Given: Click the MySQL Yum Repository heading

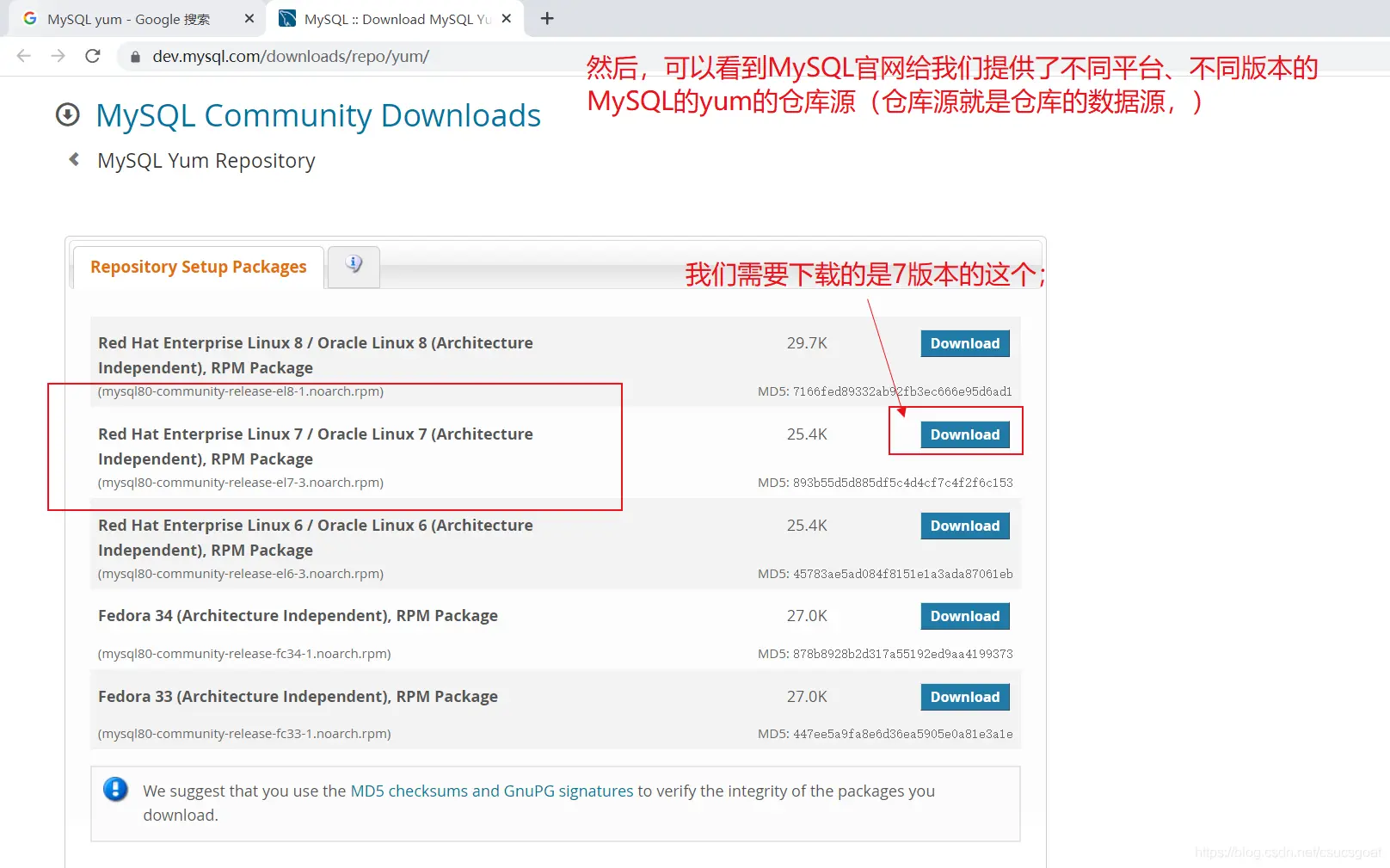Looking at the screenshot, I should [206, 161].
